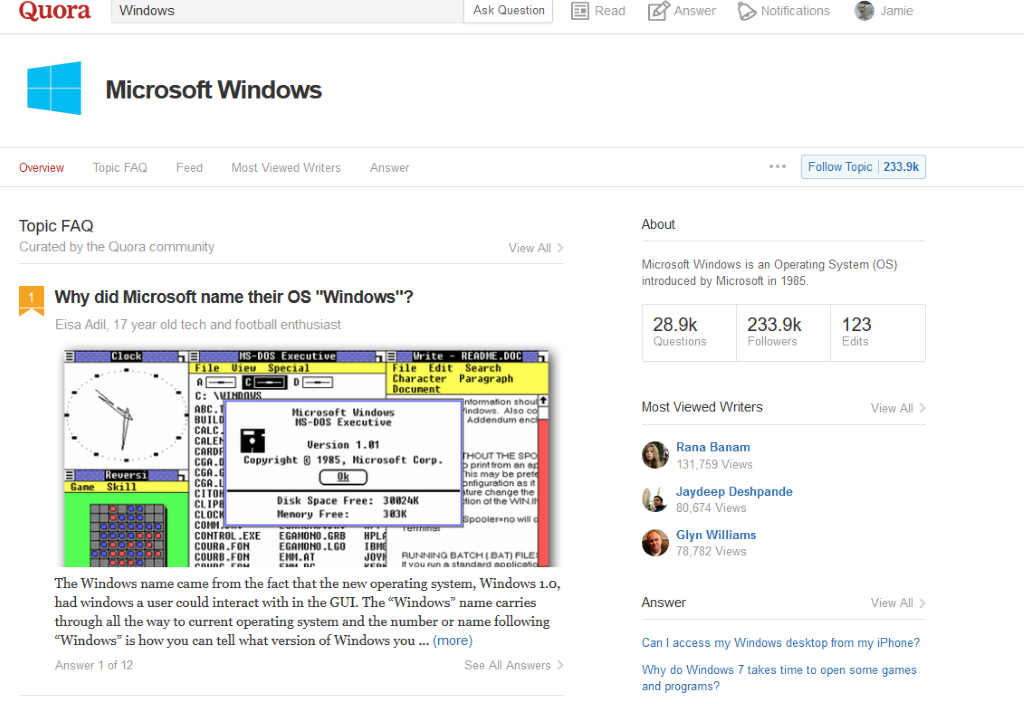This screenshot has height=704, width=1024.
Task: Click the Answer 1 of 12 text
Action: 94,665
